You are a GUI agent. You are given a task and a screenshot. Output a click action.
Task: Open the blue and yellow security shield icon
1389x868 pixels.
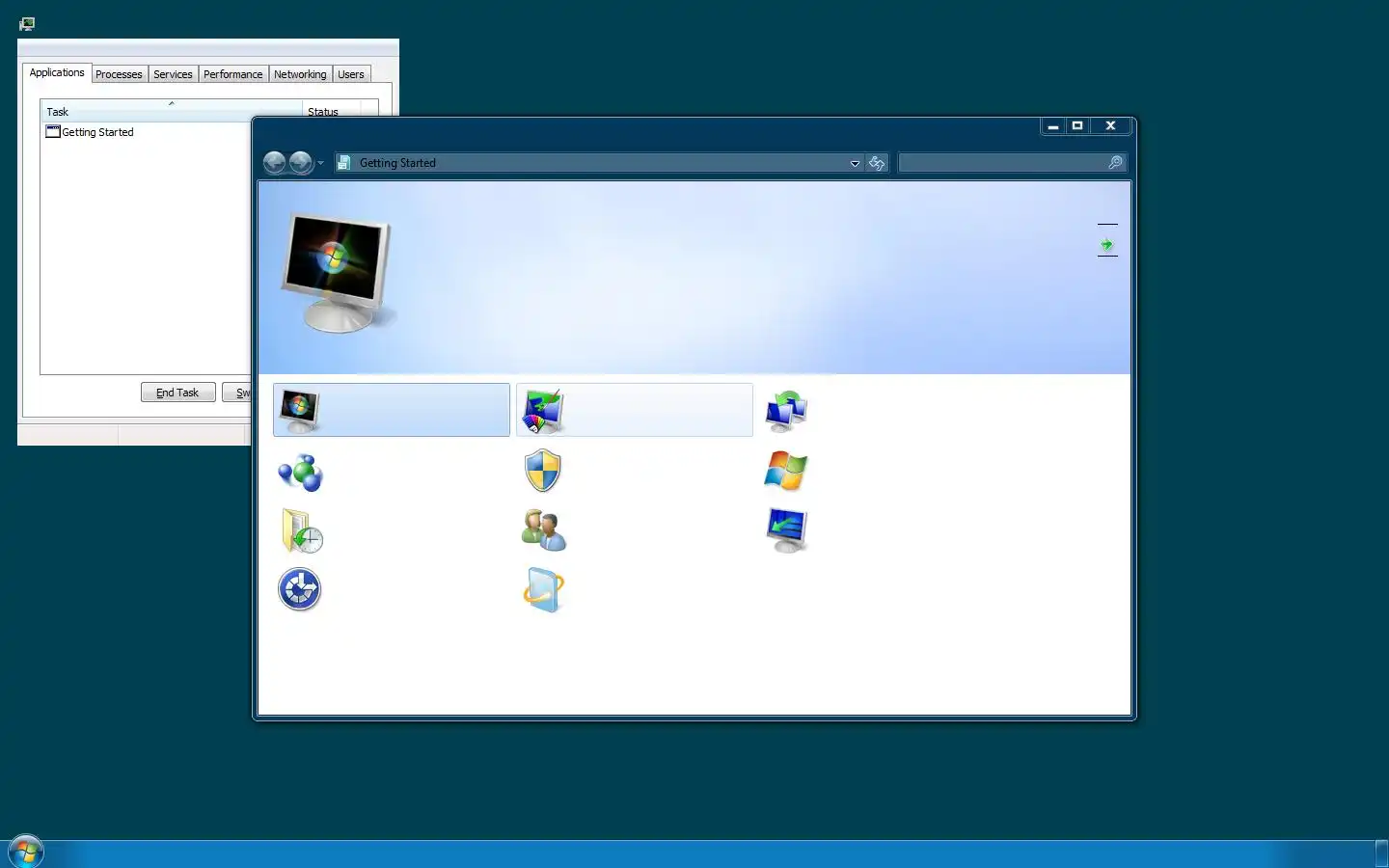pyautogui.click(x=543, y=471)
